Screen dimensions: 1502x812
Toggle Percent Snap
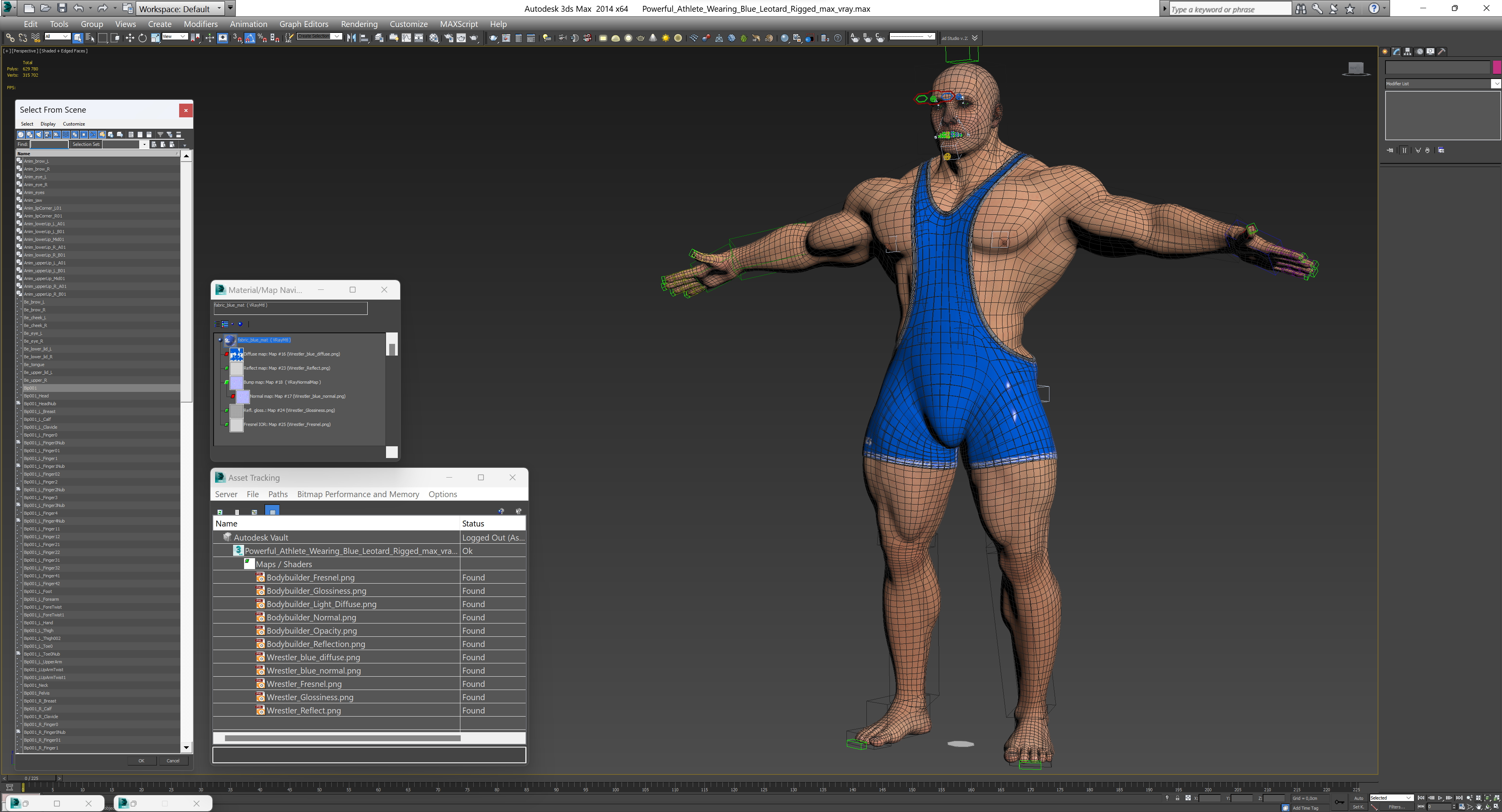tap(262, 38)
